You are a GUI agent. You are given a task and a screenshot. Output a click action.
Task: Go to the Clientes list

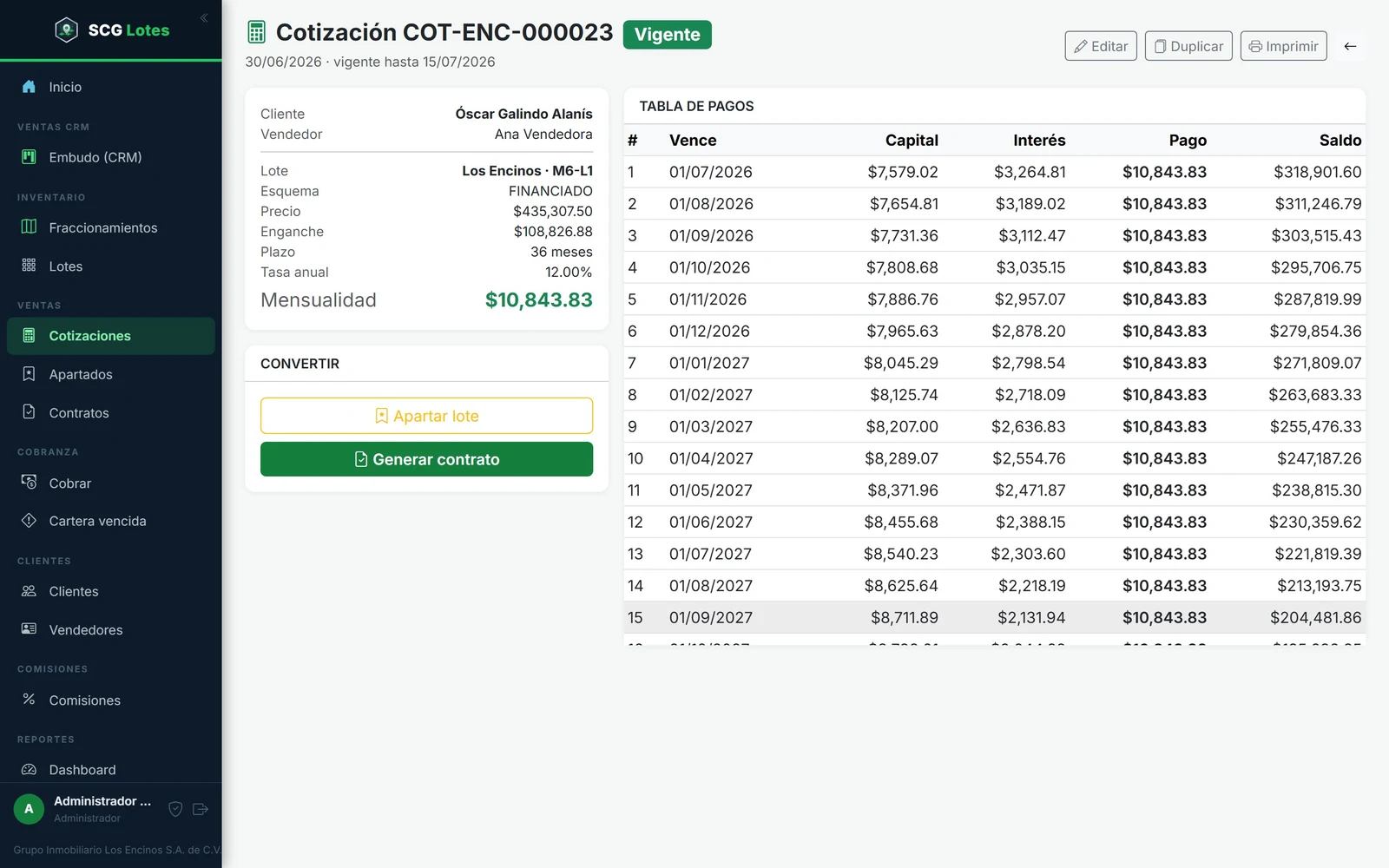coord(110,591)
